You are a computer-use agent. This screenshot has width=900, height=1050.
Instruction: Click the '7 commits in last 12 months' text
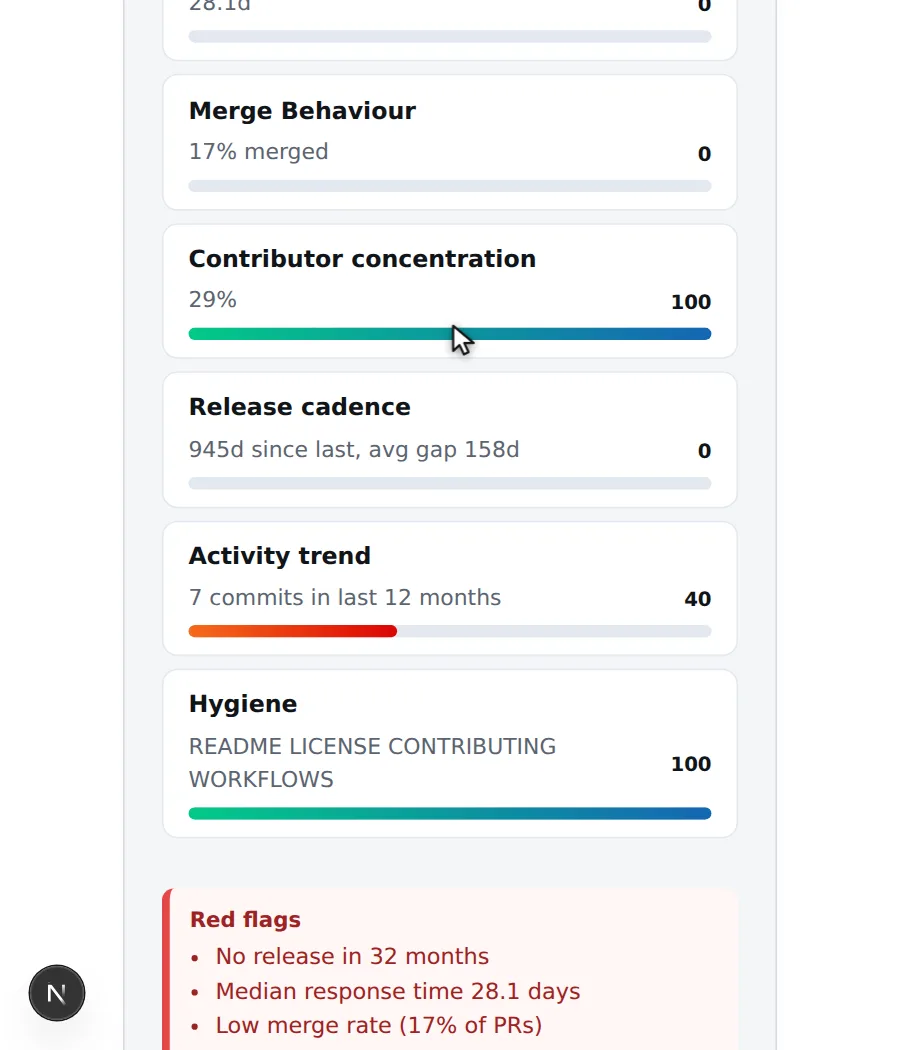(x=345, y=597)
